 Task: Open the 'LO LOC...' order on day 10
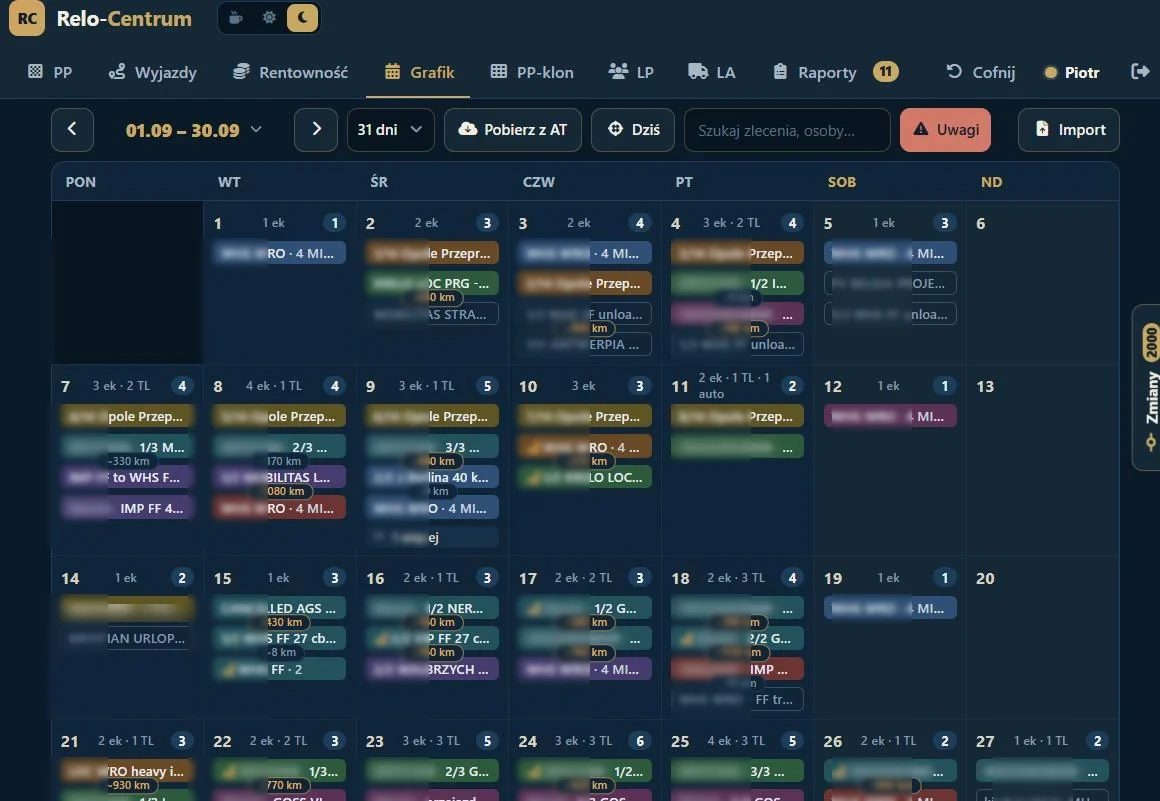(584, 478)
